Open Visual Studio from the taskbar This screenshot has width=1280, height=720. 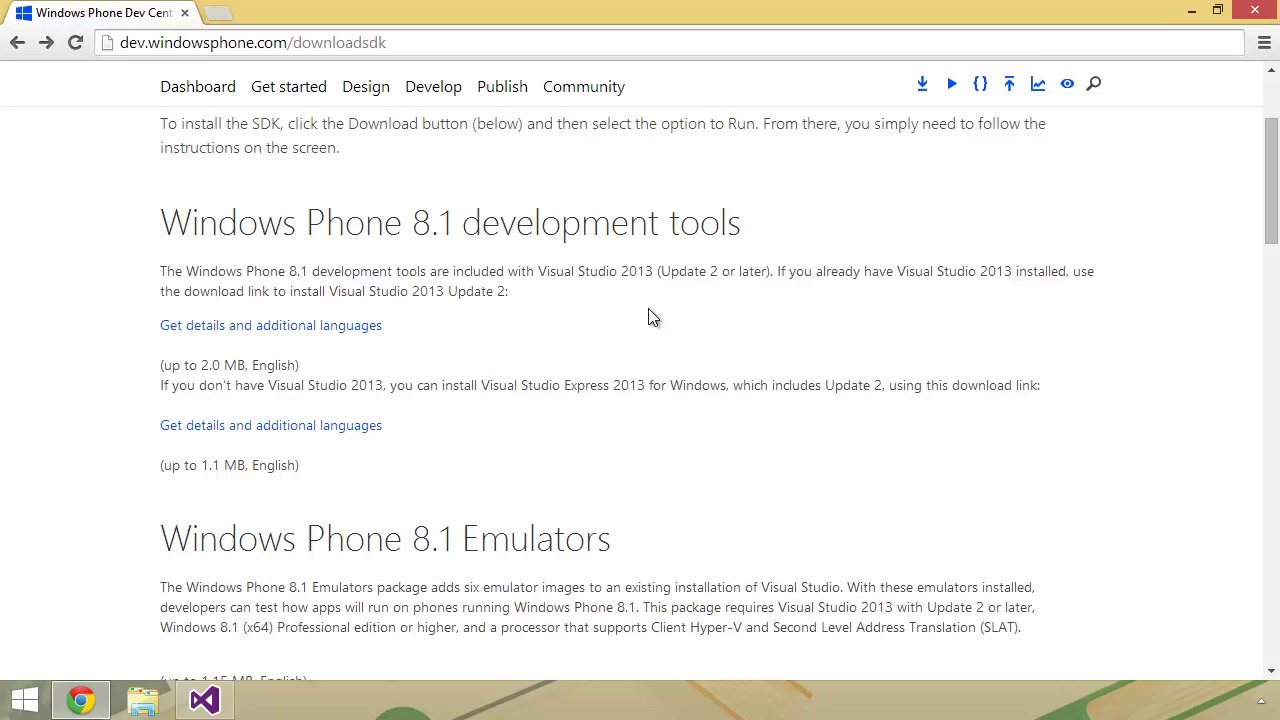click(204, 700)
